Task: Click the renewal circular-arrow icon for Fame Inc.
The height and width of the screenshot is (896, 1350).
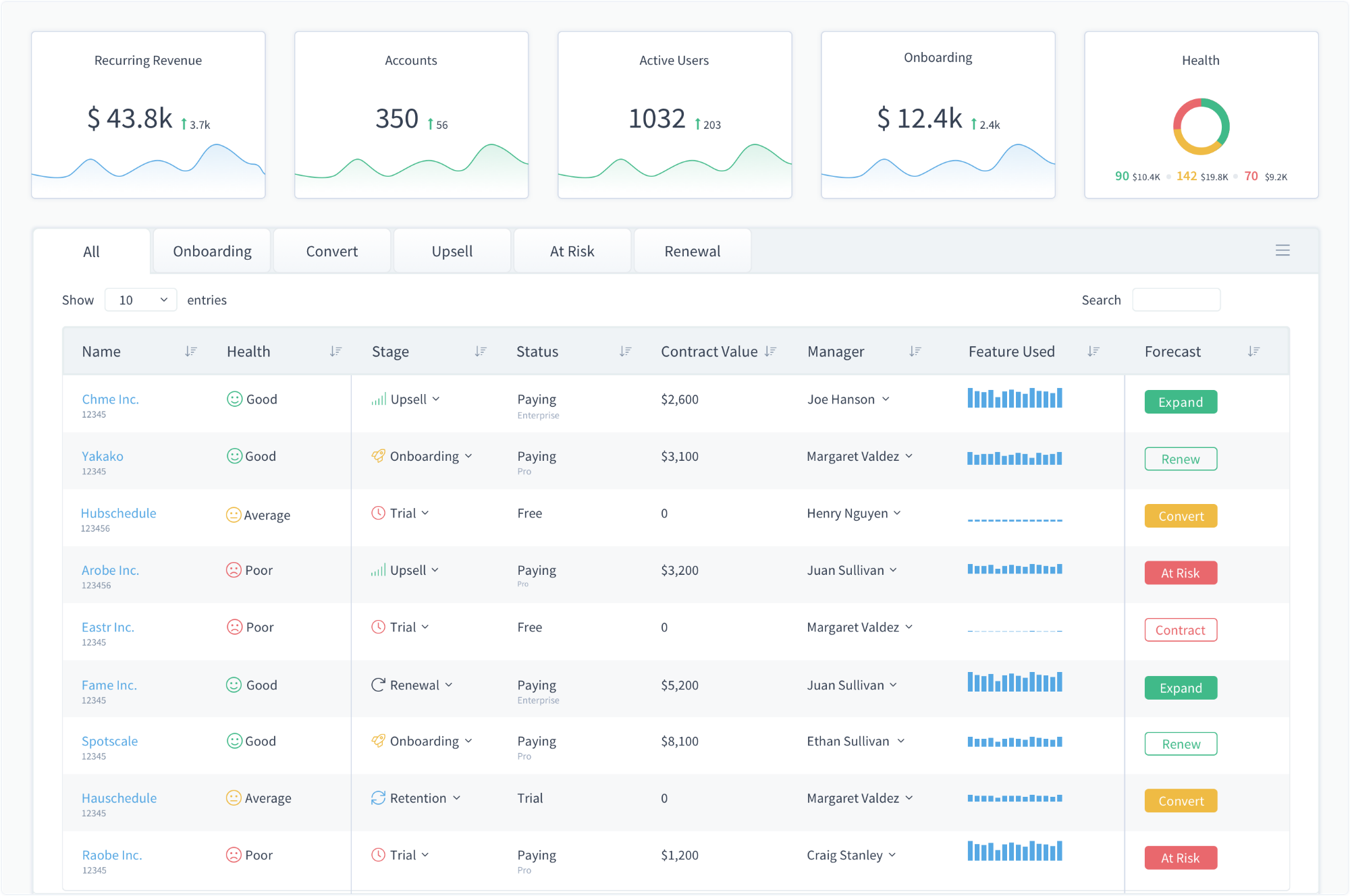Action: coord(378,685)
